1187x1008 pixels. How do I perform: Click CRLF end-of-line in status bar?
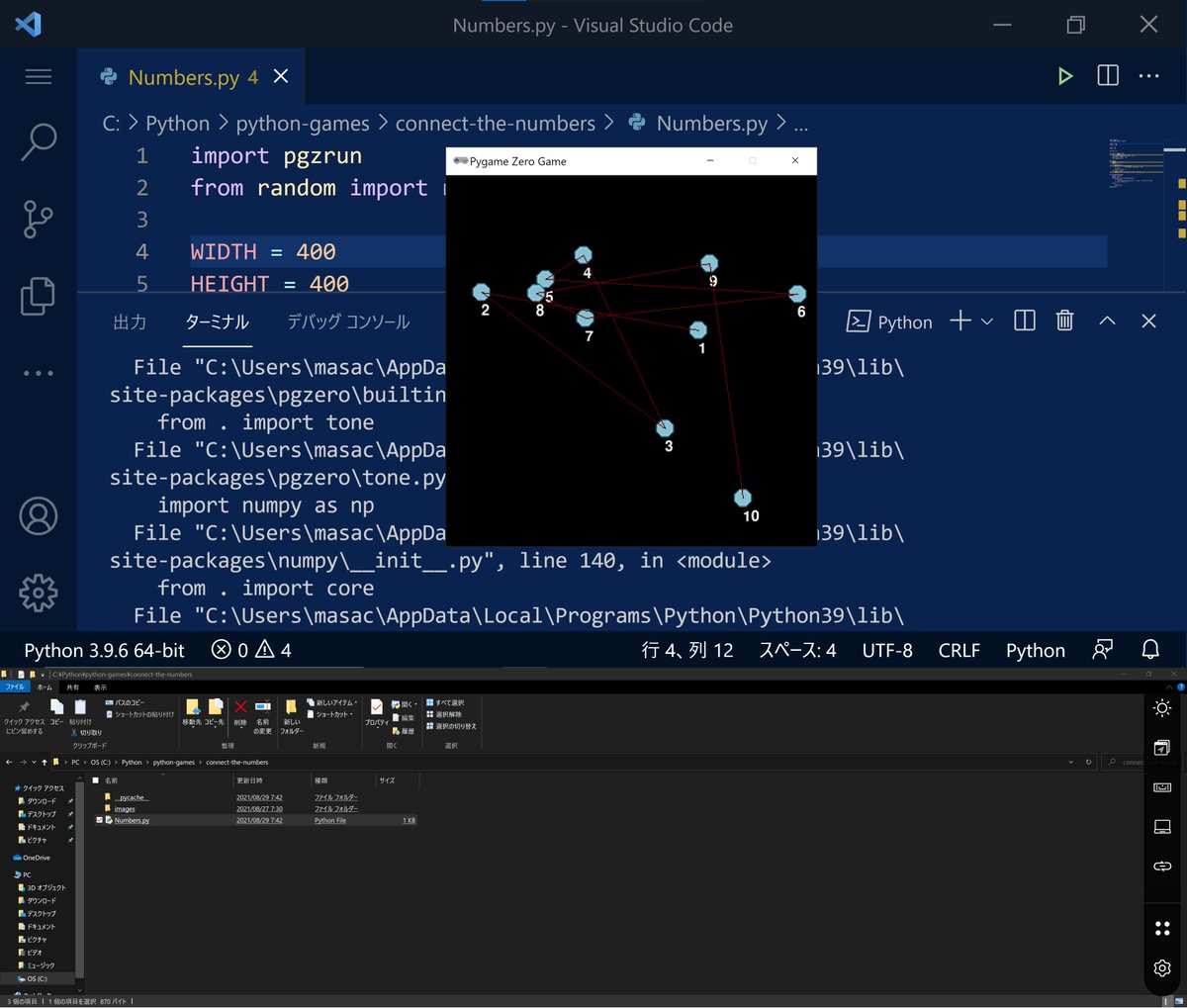959,650
